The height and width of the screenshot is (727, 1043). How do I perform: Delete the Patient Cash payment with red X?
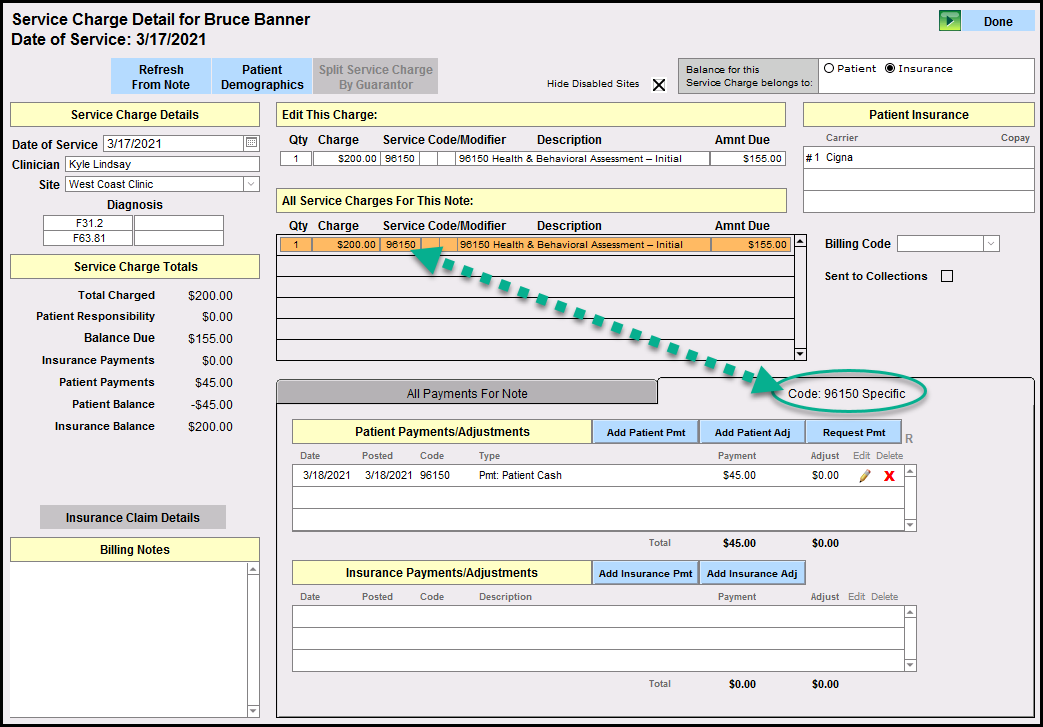[x=888, y=476]
